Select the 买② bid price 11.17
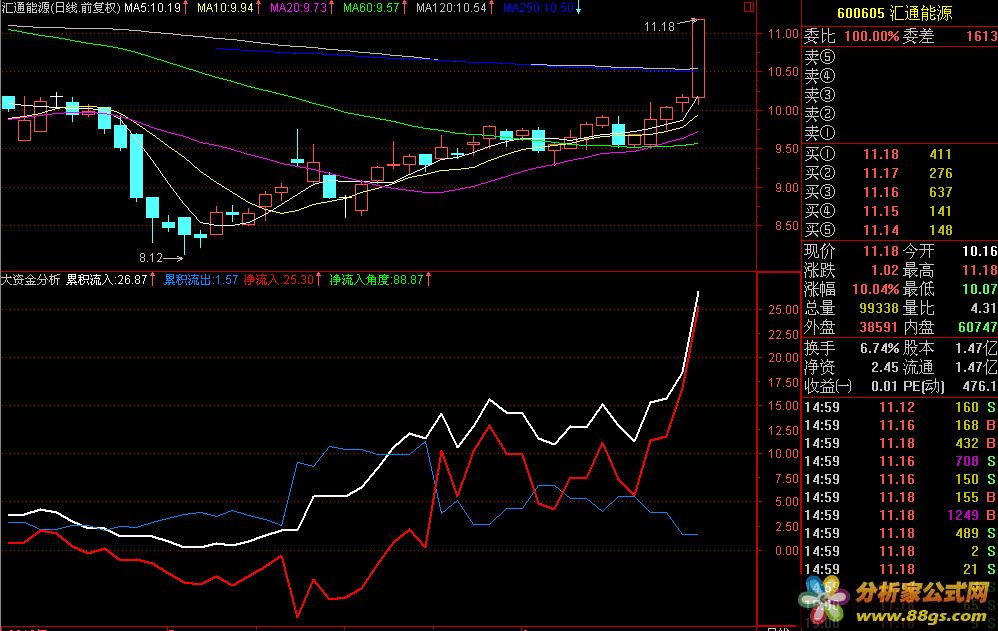This screenshot has width=998, height=631. coord(881,173)
